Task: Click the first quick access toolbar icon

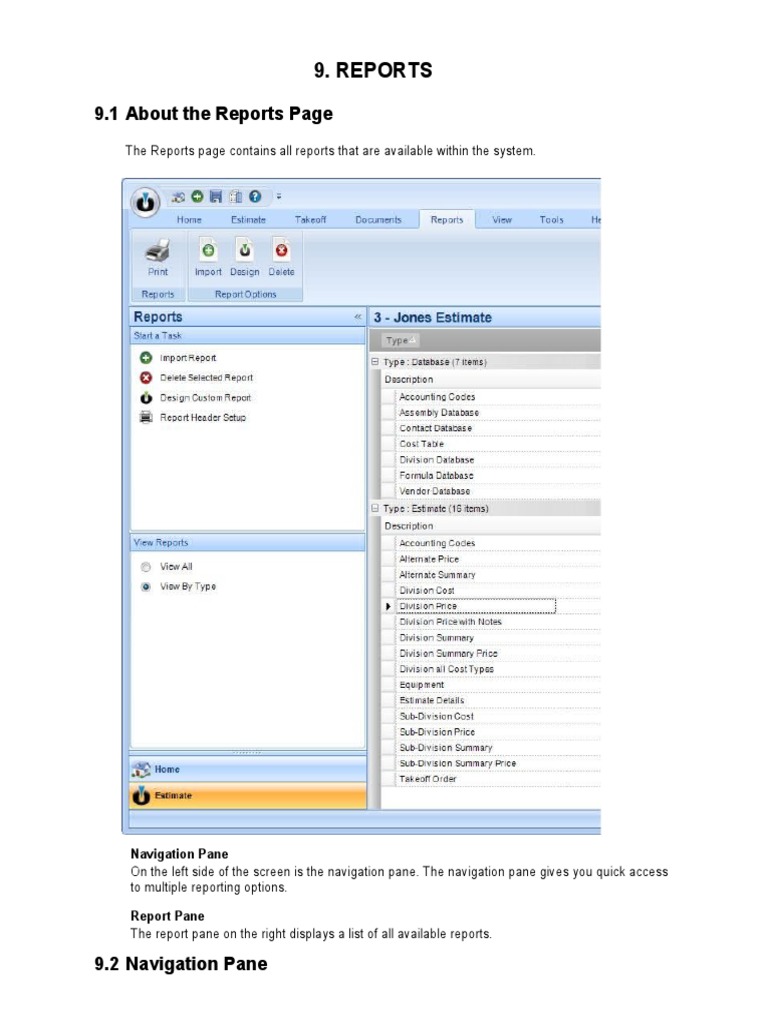Action: [178, 196]
